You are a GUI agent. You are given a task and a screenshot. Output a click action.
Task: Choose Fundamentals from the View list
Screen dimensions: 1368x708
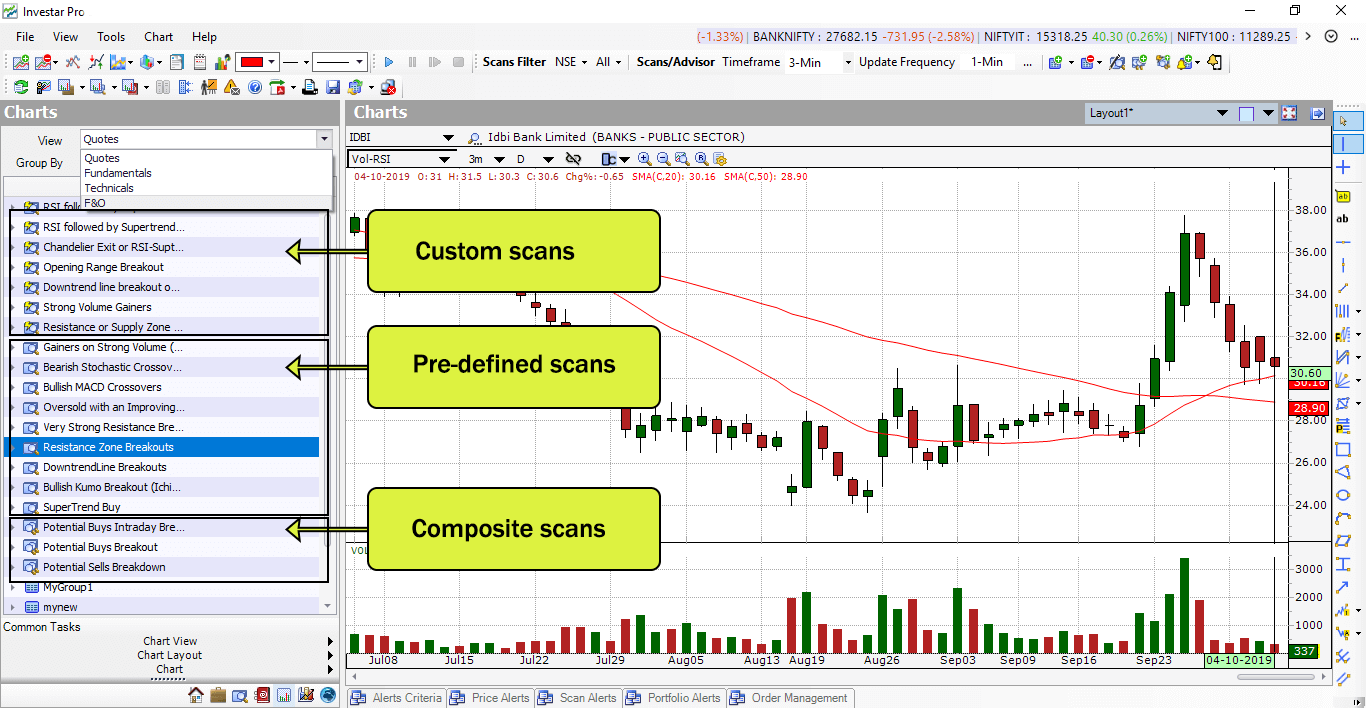pyautogui.click(x=118, y=173)
